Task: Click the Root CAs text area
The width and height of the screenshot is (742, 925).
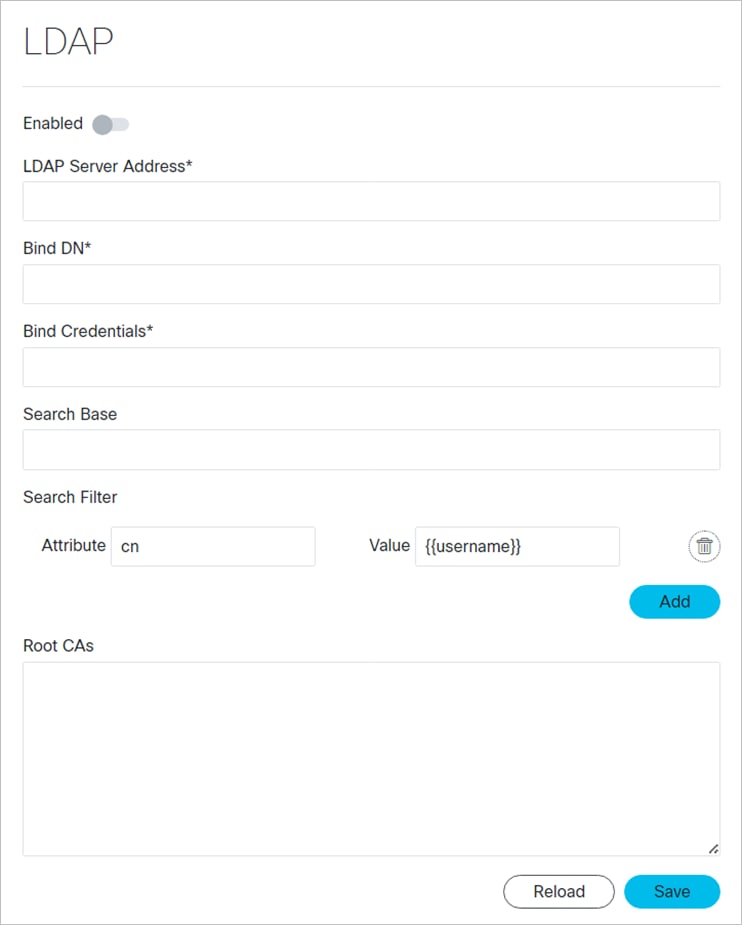Action: tap(371, 755)
